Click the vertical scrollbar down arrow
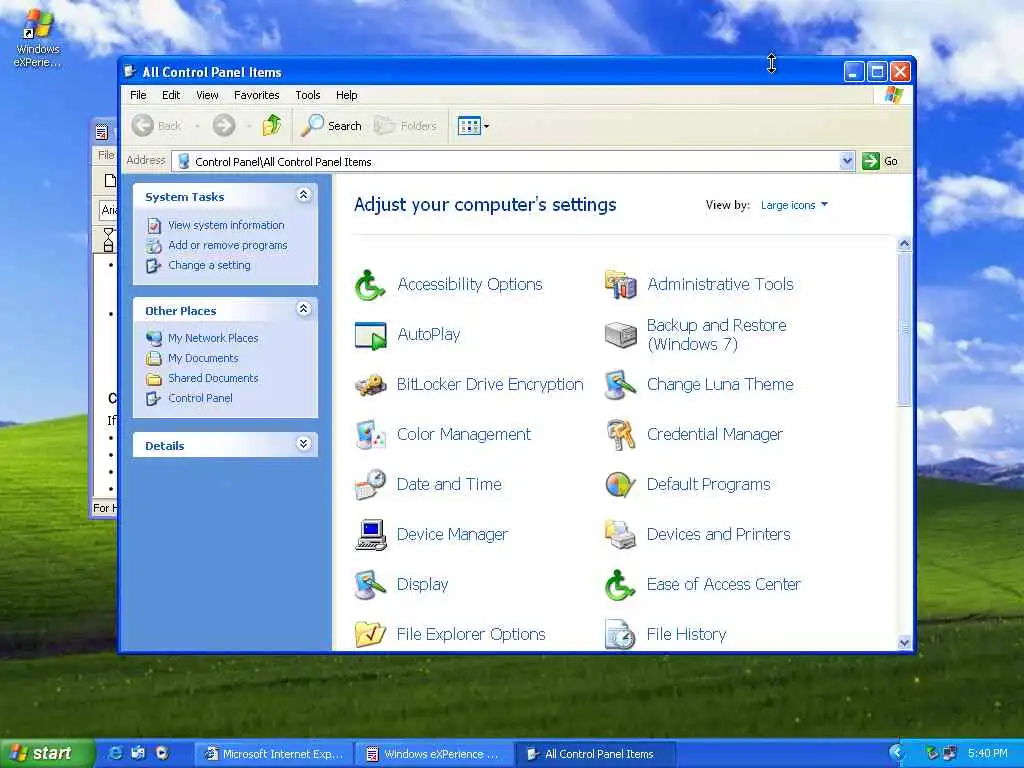Image resolution: width=1024 pixels, height=768 pixels. 904,643
